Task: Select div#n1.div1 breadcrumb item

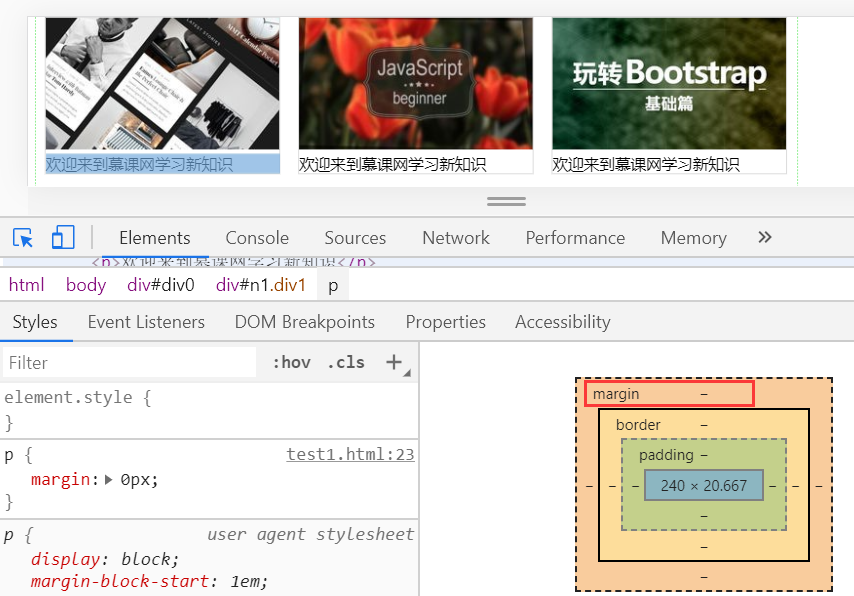Action: [261, 285]
